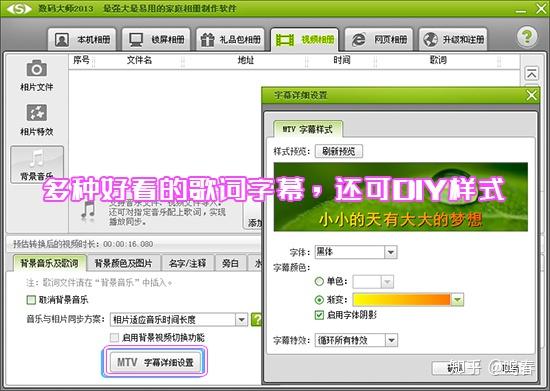Click the small green help icon near sync dropdown
Screen dimensions: 550x391
click(x=256, y=319)
